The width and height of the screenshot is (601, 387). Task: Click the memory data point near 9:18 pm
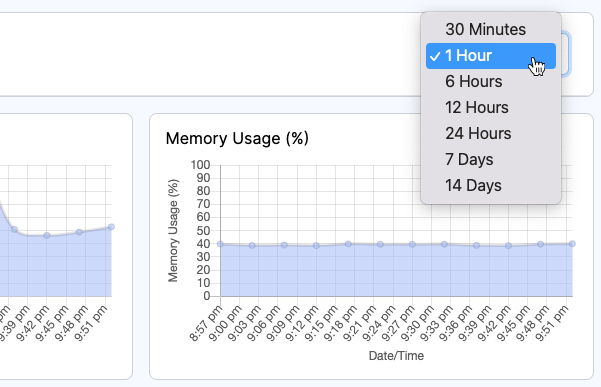point(348,244)
